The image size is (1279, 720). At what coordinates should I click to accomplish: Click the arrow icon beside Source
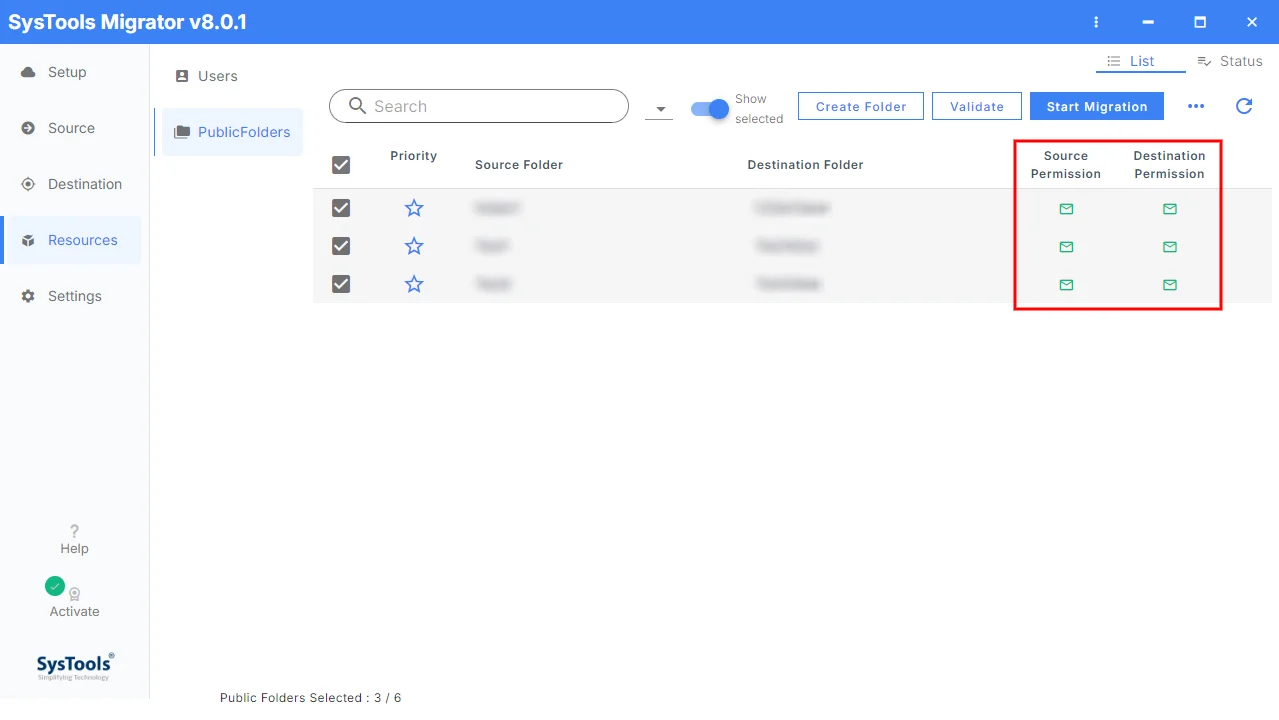pos(28,128)
